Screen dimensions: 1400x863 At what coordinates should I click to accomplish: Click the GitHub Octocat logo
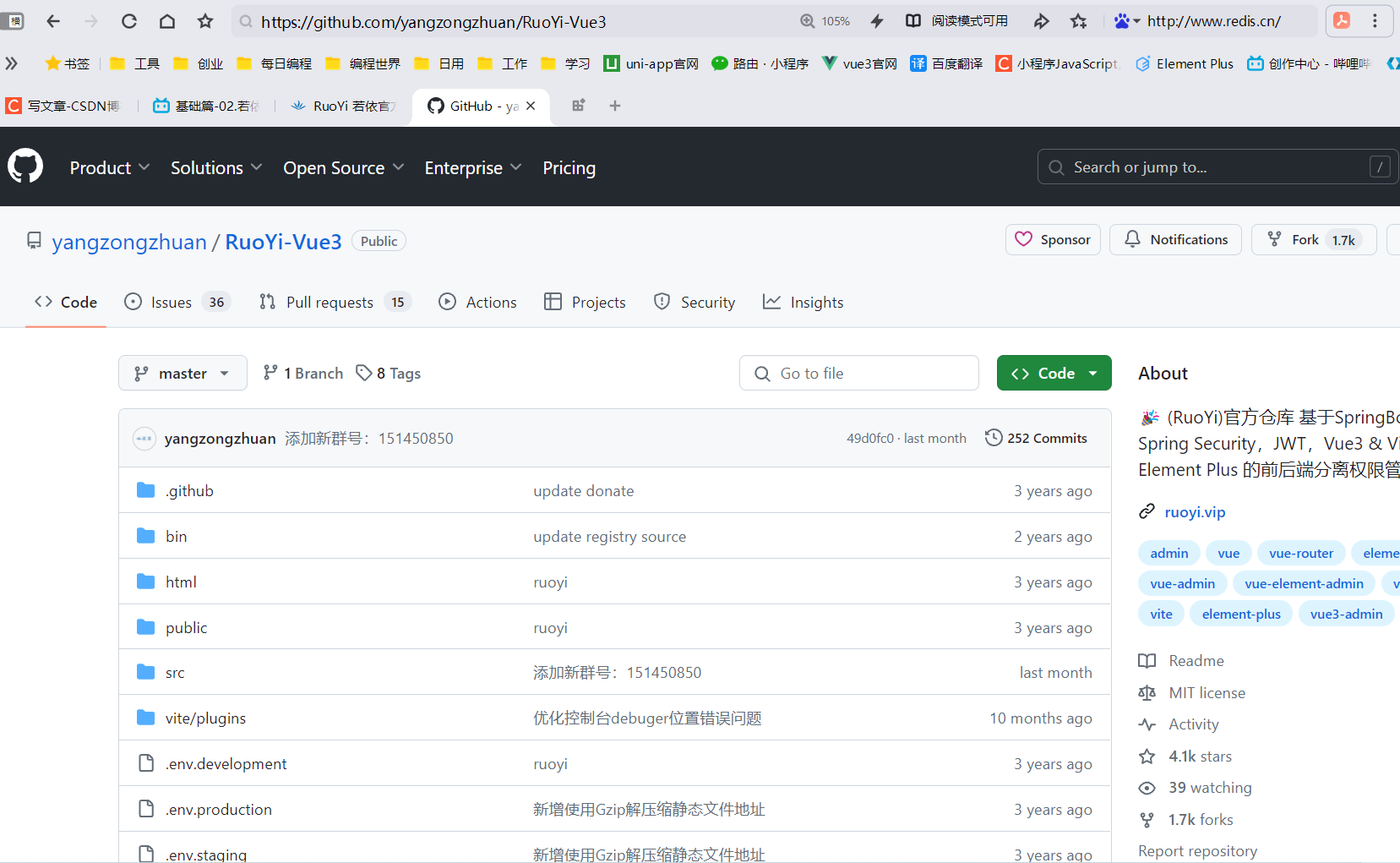click(25, 166)
